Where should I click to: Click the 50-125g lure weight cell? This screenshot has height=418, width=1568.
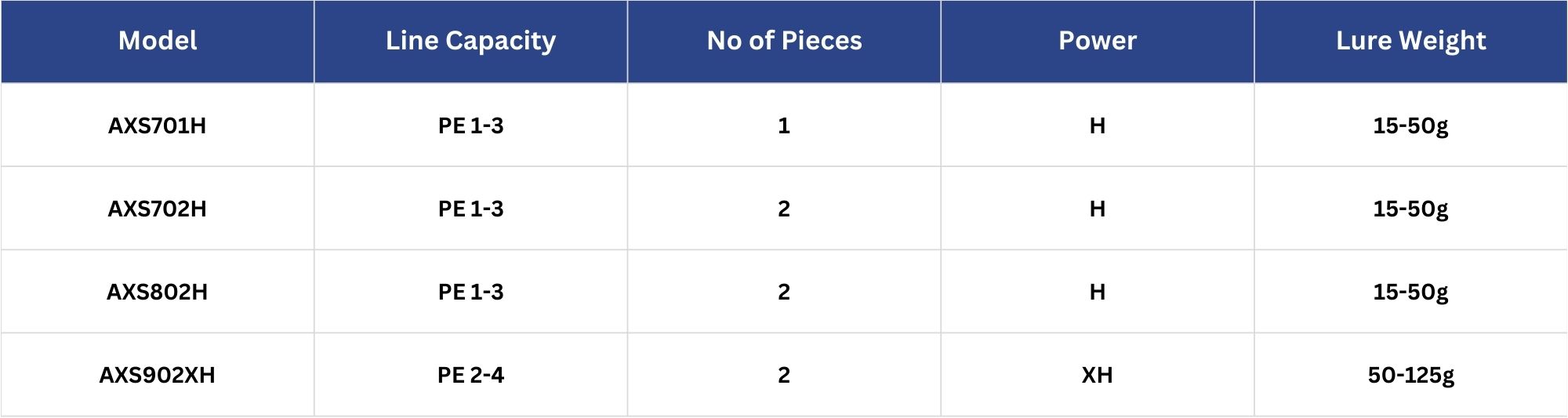click(x=1410, y=375)
